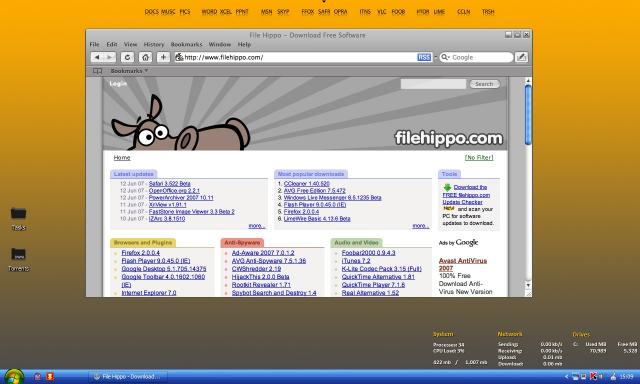The width and height of the screenshot is (640, 384).
Task: Click the FileHippo Search button
Action: [484, 84]
